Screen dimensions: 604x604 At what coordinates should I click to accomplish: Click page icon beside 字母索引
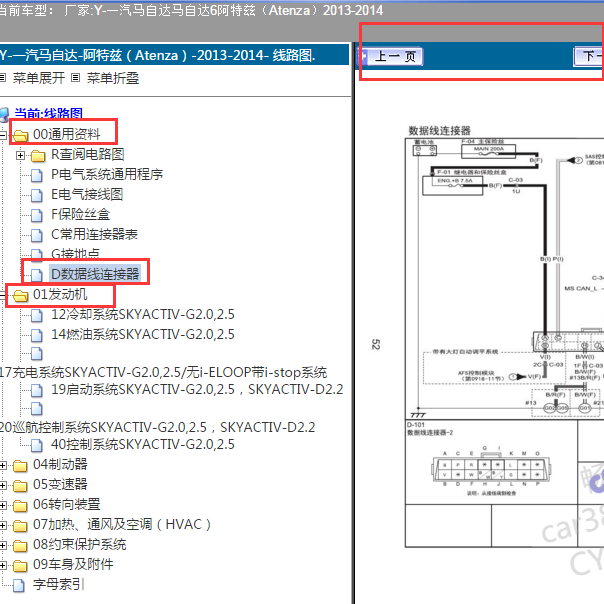[18, 586]
